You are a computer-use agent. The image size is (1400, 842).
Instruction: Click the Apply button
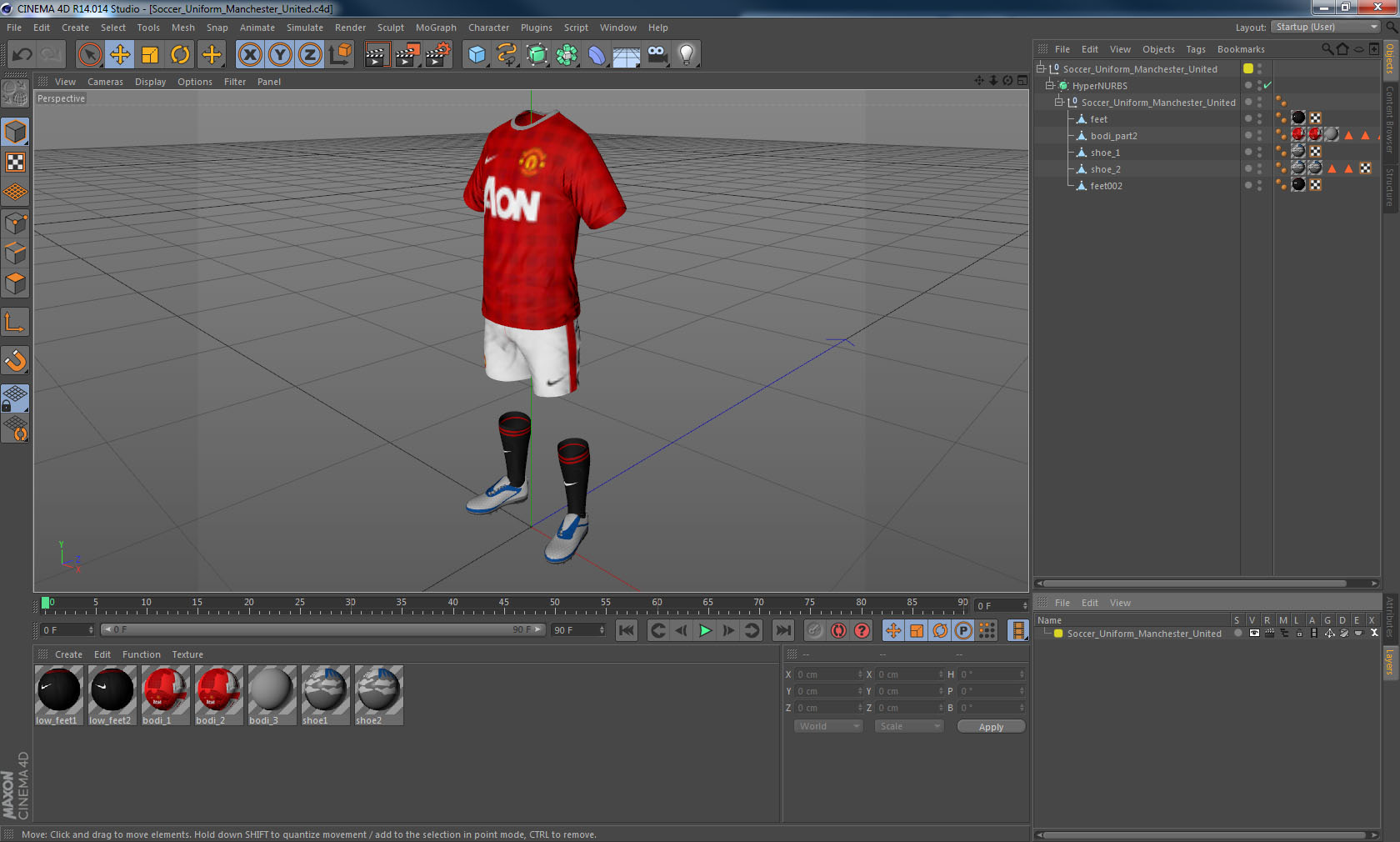point(991,726)
